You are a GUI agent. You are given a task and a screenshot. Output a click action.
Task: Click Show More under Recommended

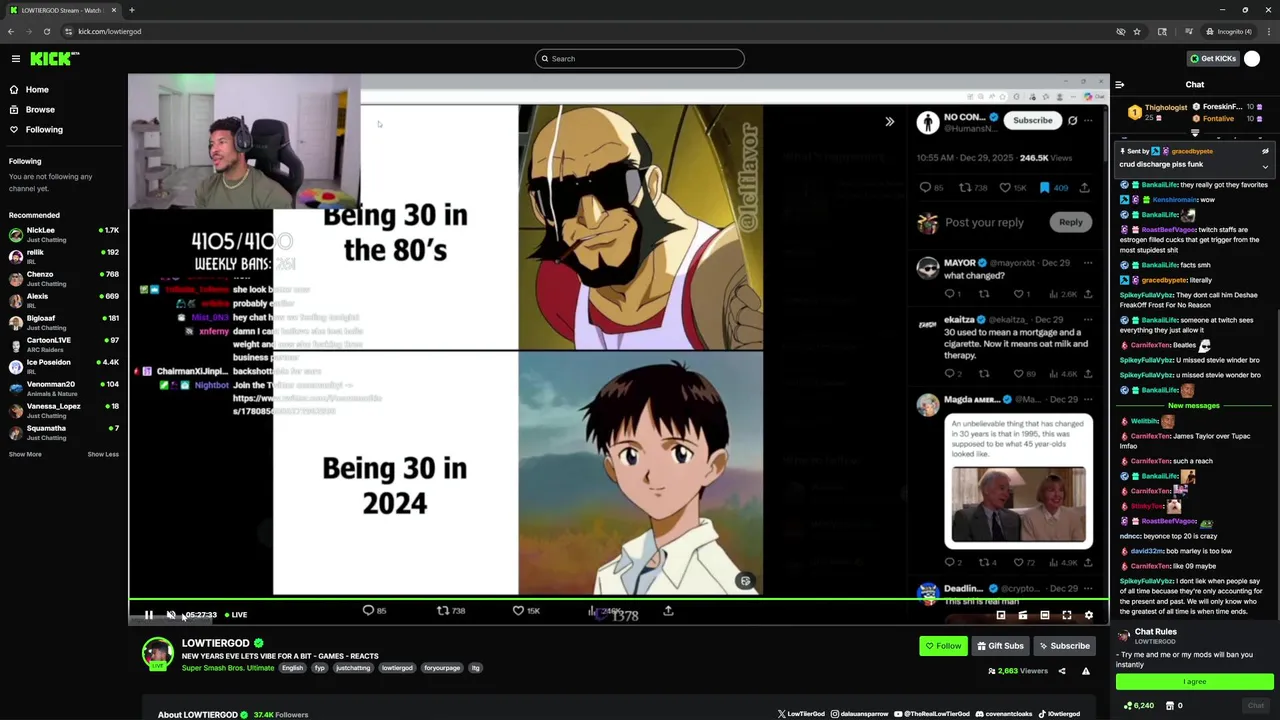[x=25, y=455]
